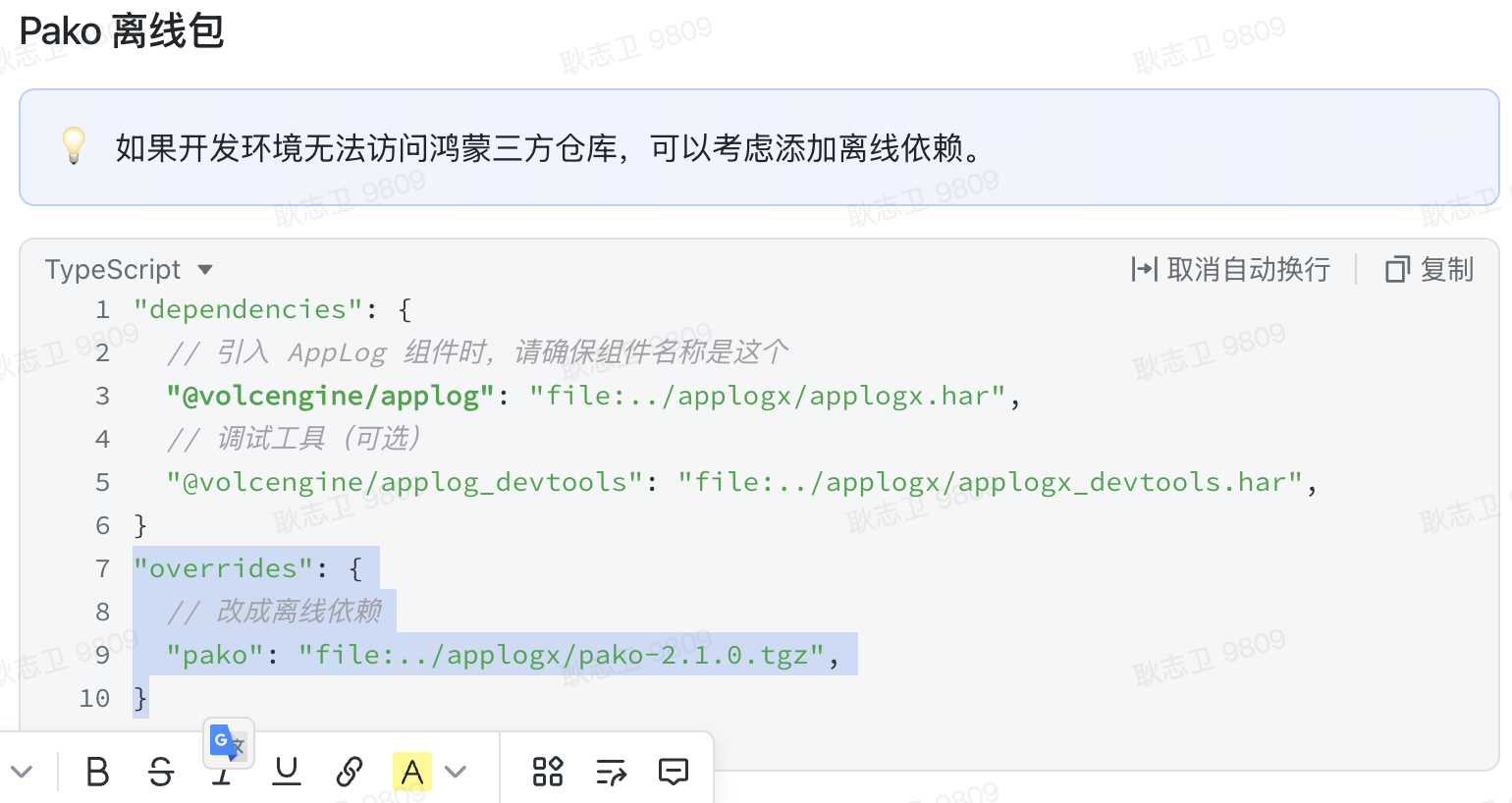Click the Pako 离线包 heading
The height and width of the screenshot is (803, 1512).
[x=122, y=31]
